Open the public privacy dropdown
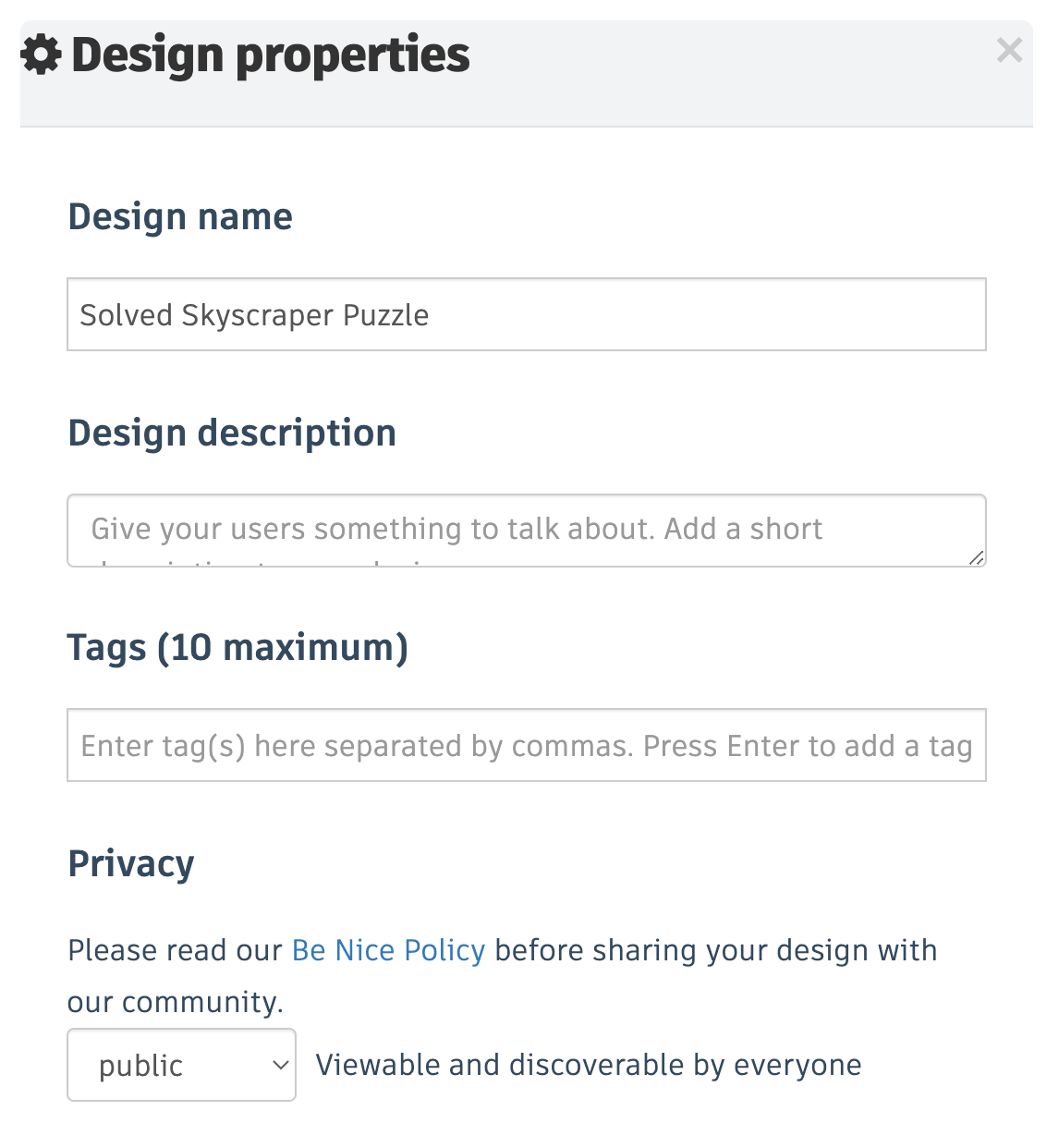The width and height of the screenshot is (1059, 1148). tap(181, 1065)
